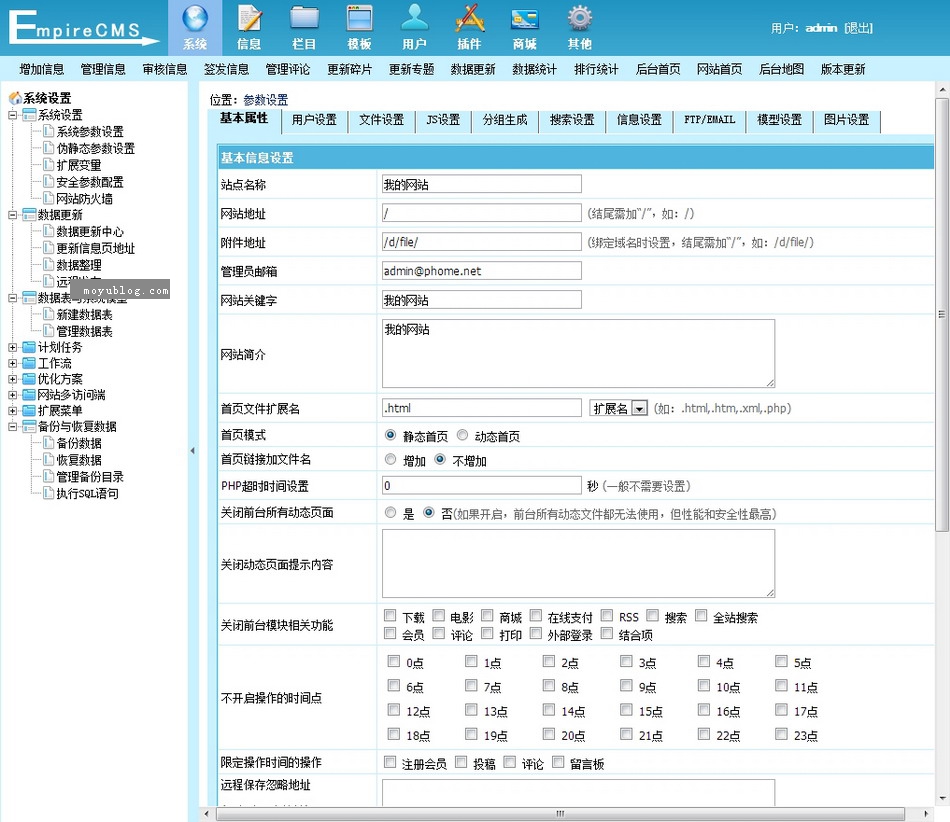Click the page icon beside 执行SQL语句

coord(48,493)
